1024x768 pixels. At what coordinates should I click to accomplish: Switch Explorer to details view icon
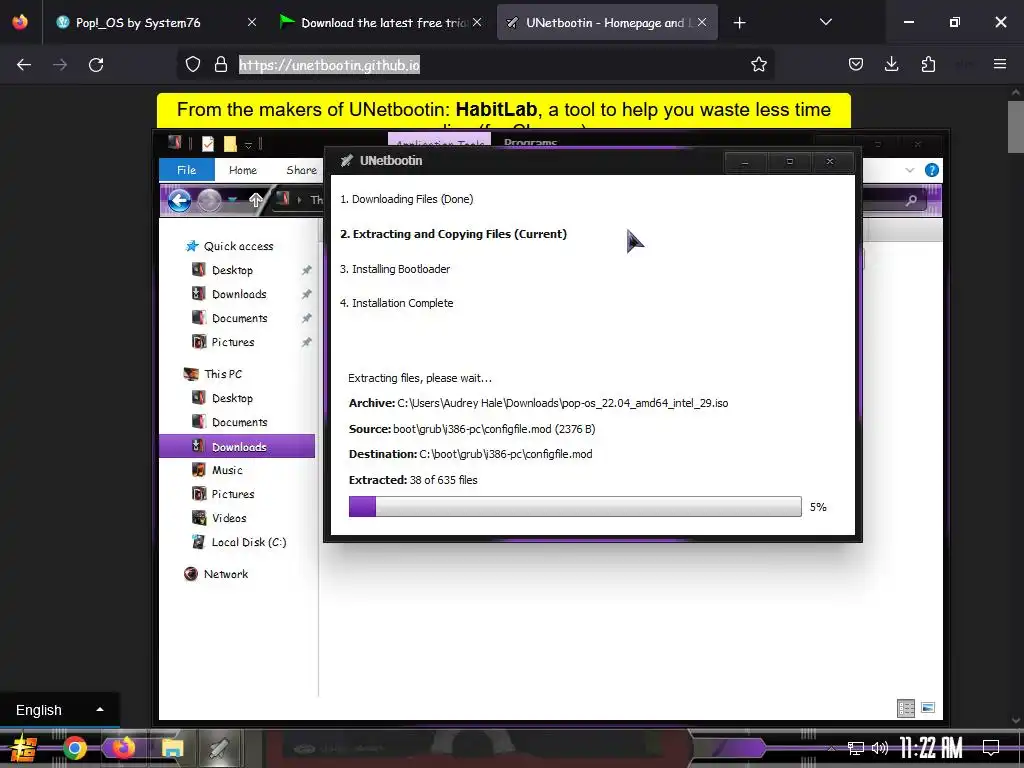[x=906, y=708]
